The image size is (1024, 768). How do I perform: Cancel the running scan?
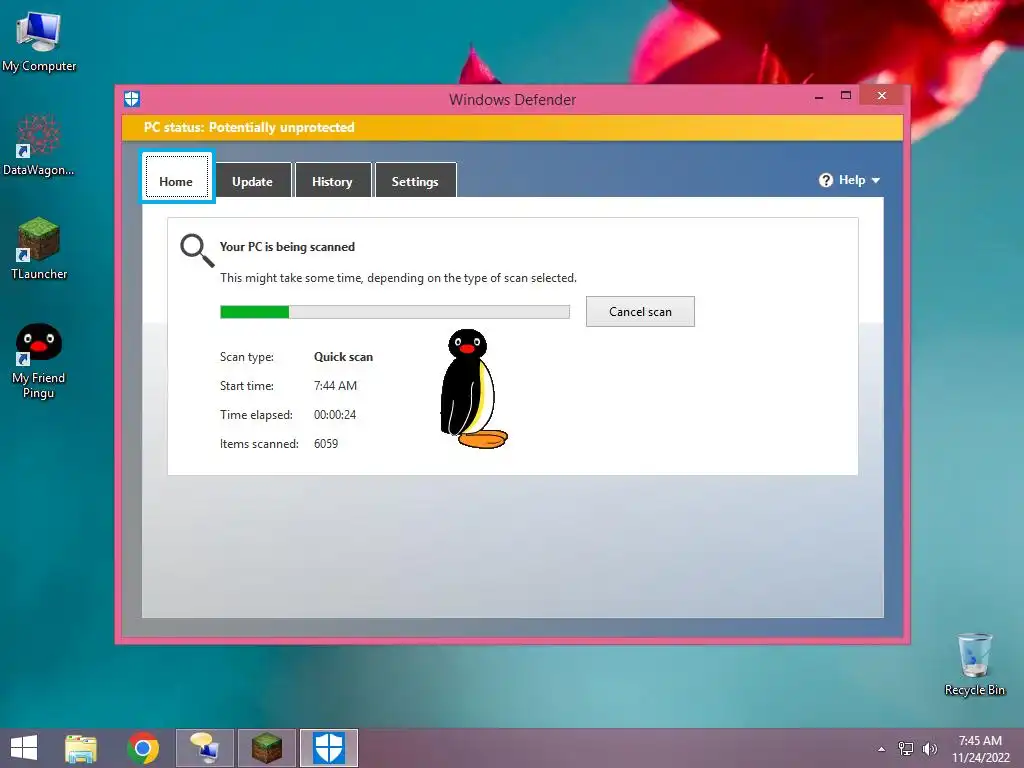tap(640, 312)
